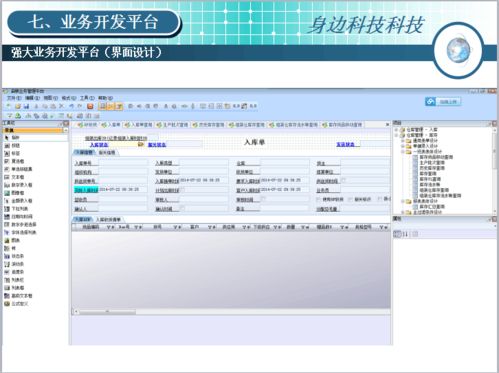Tick the middle checkbox in the options row
The height and width of the screenshot is (373, 499).
[350, 199]
